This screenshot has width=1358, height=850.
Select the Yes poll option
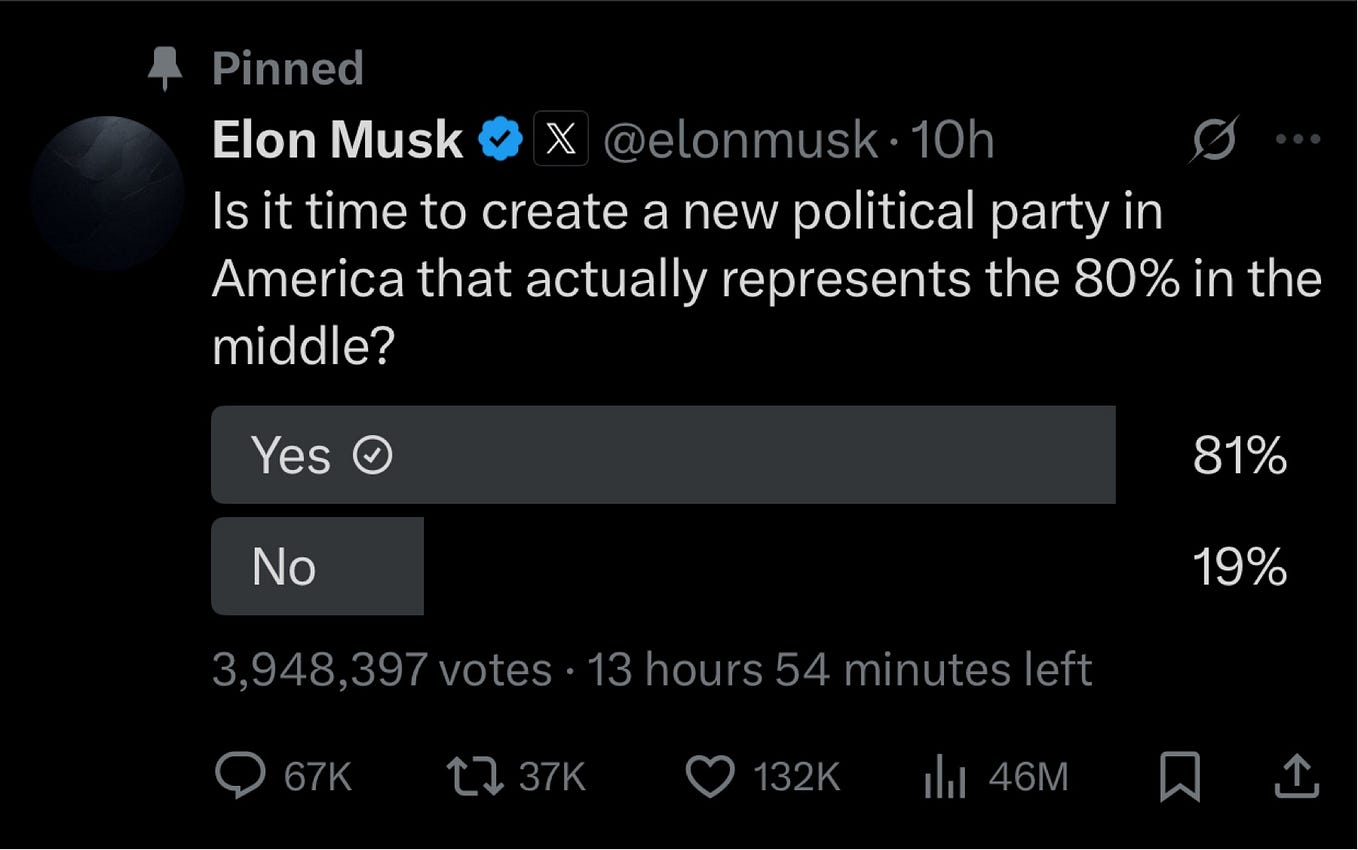click(662, 455)
